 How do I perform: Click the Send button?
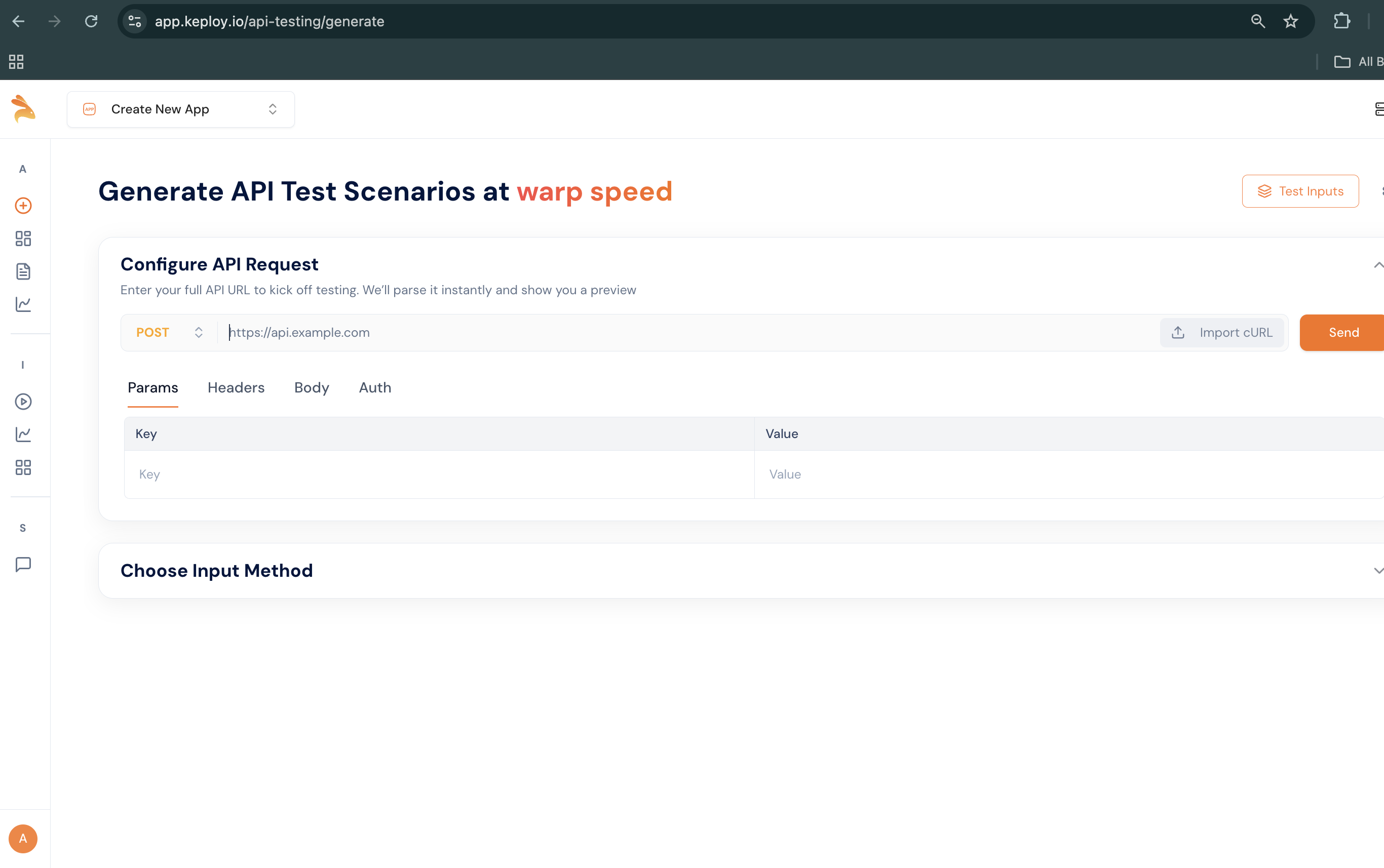[1343, 332]
